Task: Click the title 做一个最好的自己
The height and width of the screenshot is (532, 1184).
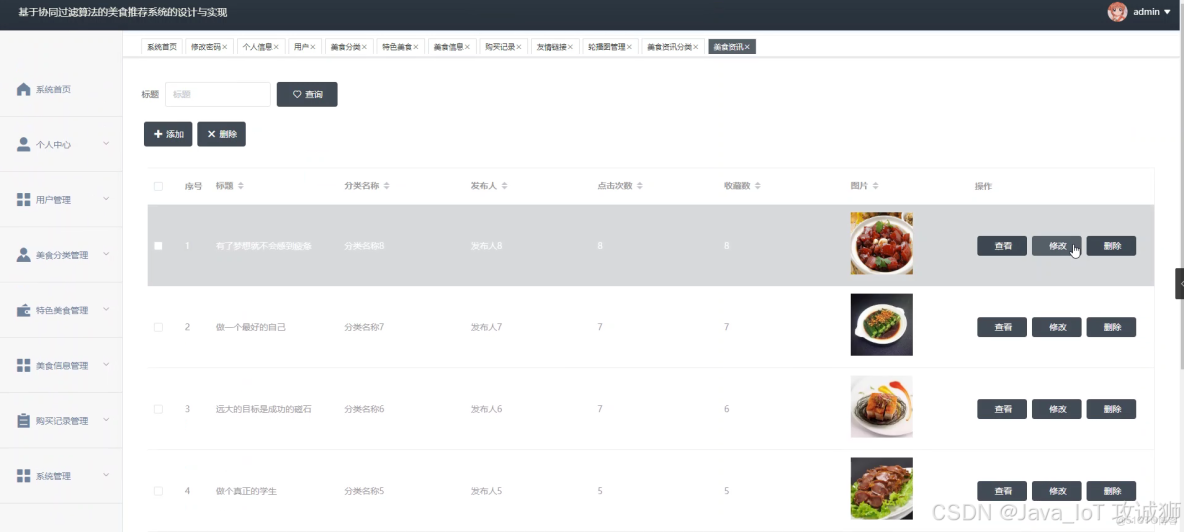Action: (251, 327)
